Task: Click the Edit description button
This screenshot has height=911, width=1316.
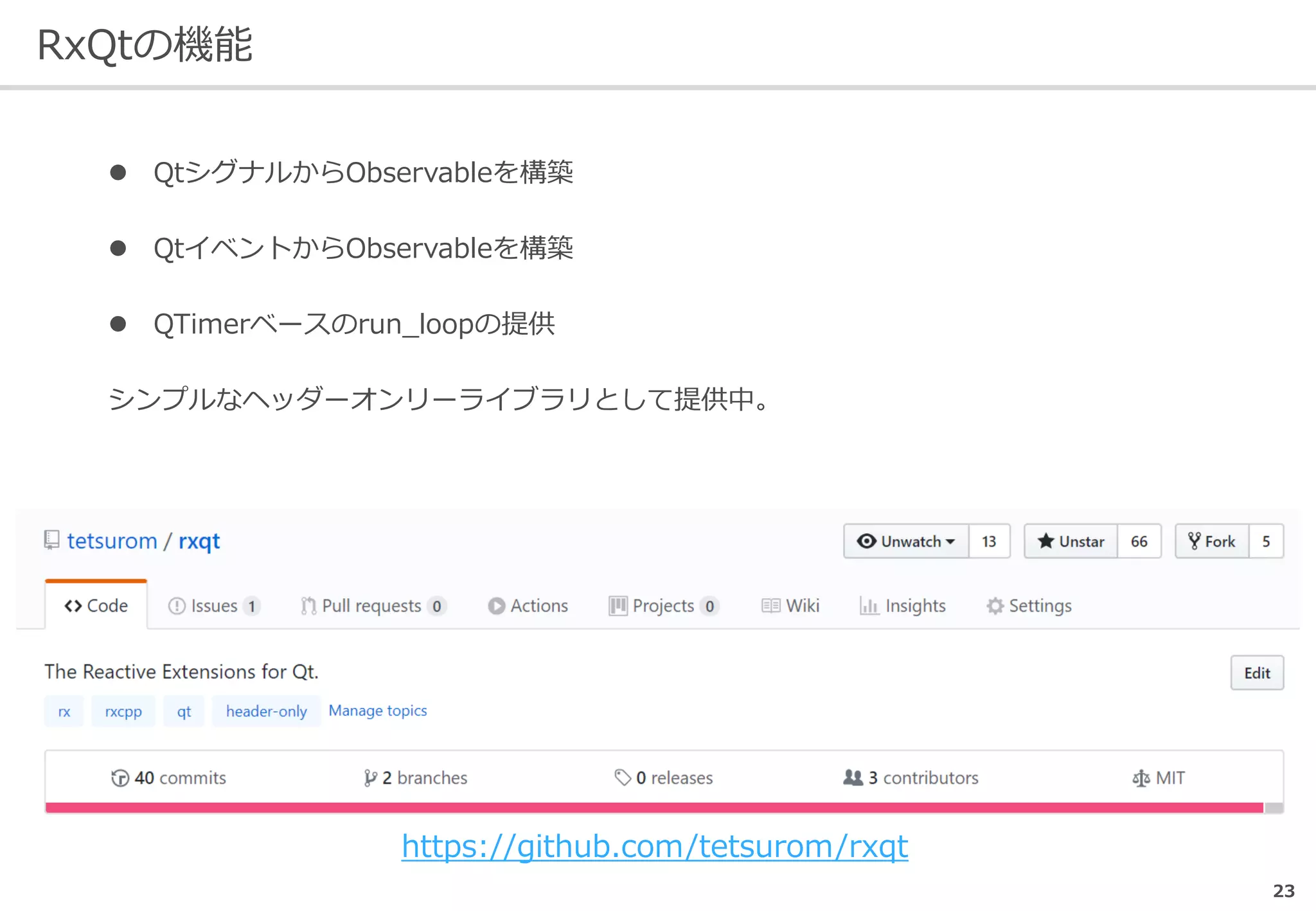Action: (1257, 673)
